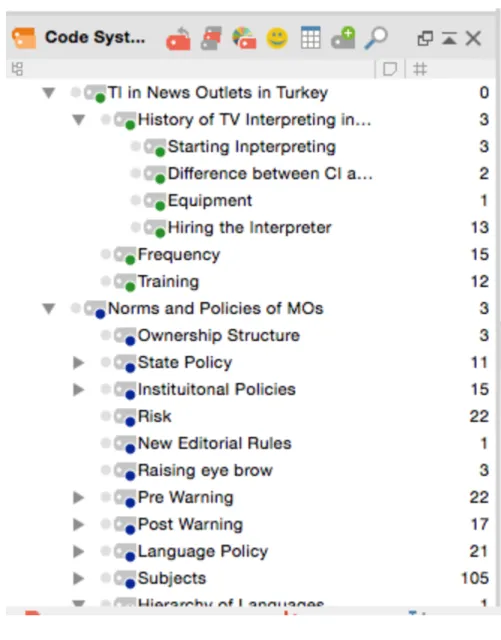Toggle activation circle for TI in News Outlets

[x=76, y=92]
